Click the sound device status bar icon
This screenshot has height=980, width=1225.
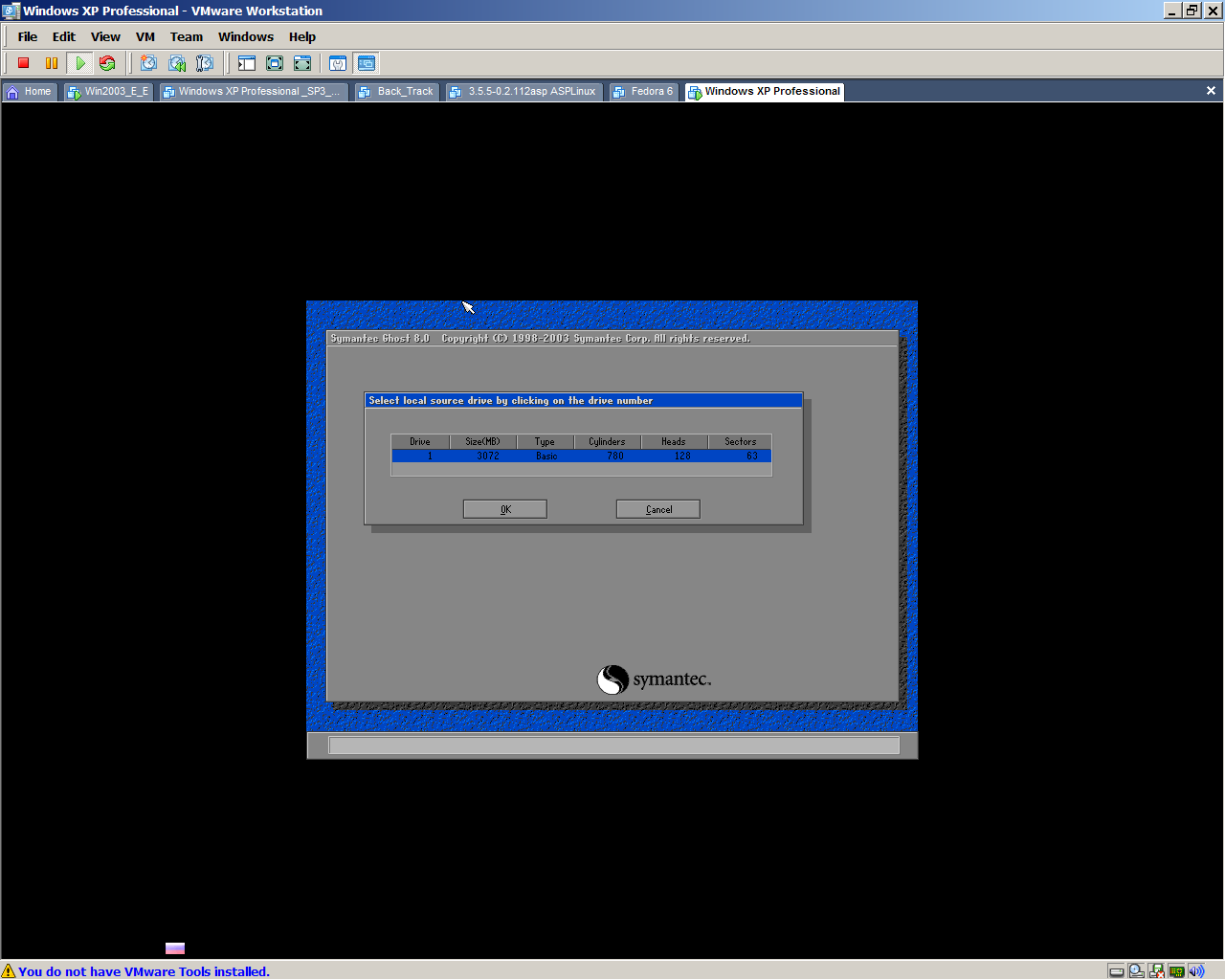pos(1196,971)
